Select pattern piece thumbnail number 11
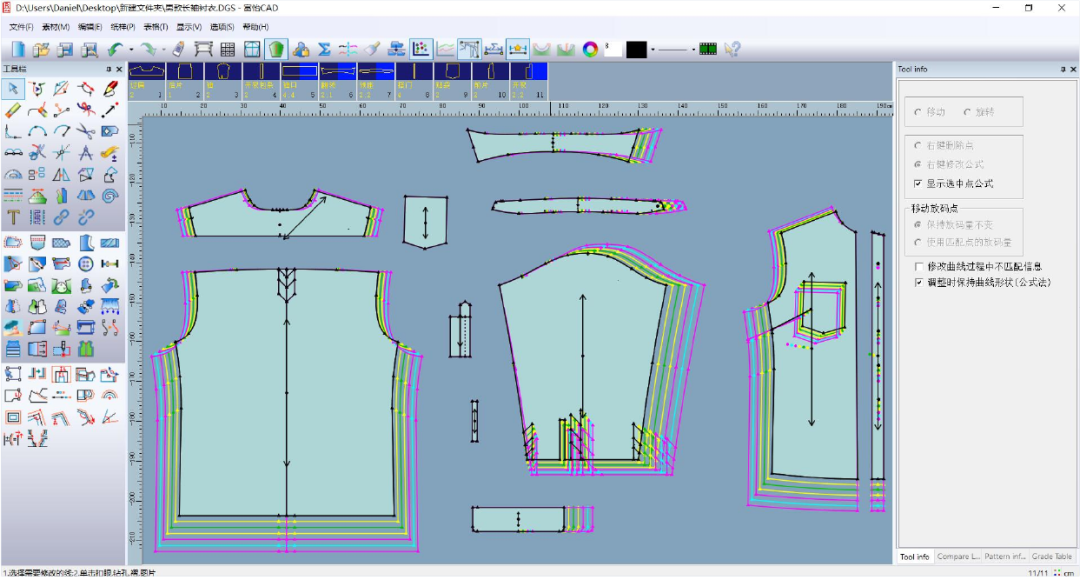The width and height of the screenshot is (1080, 580). (x=528, y=81)
